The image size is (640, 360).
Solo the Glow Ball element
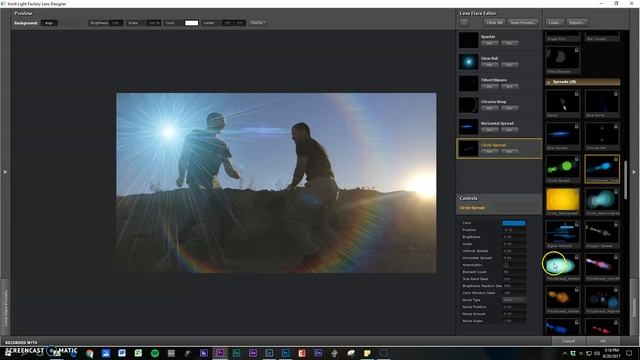coord(509,64)
